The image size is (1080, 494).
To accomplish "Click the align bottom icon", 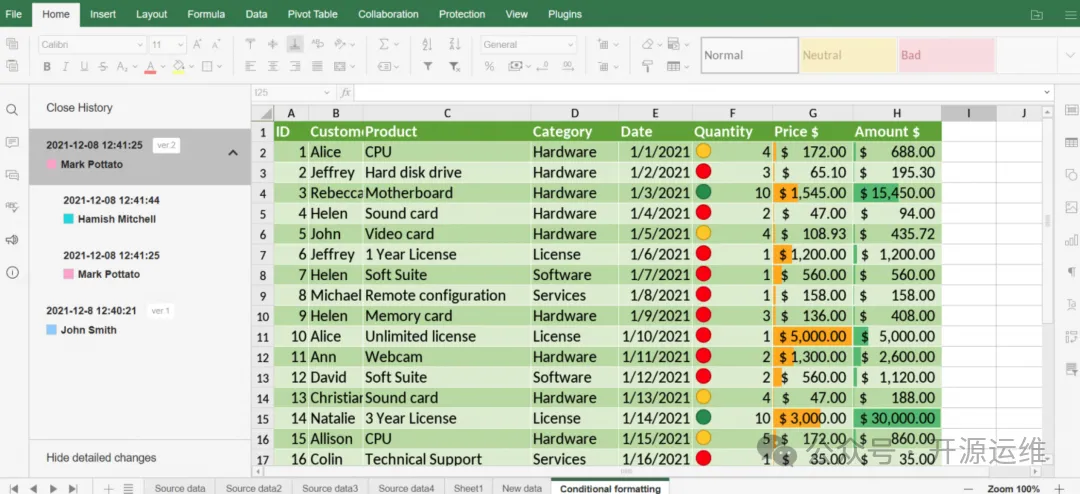I will tap(295, 44).
